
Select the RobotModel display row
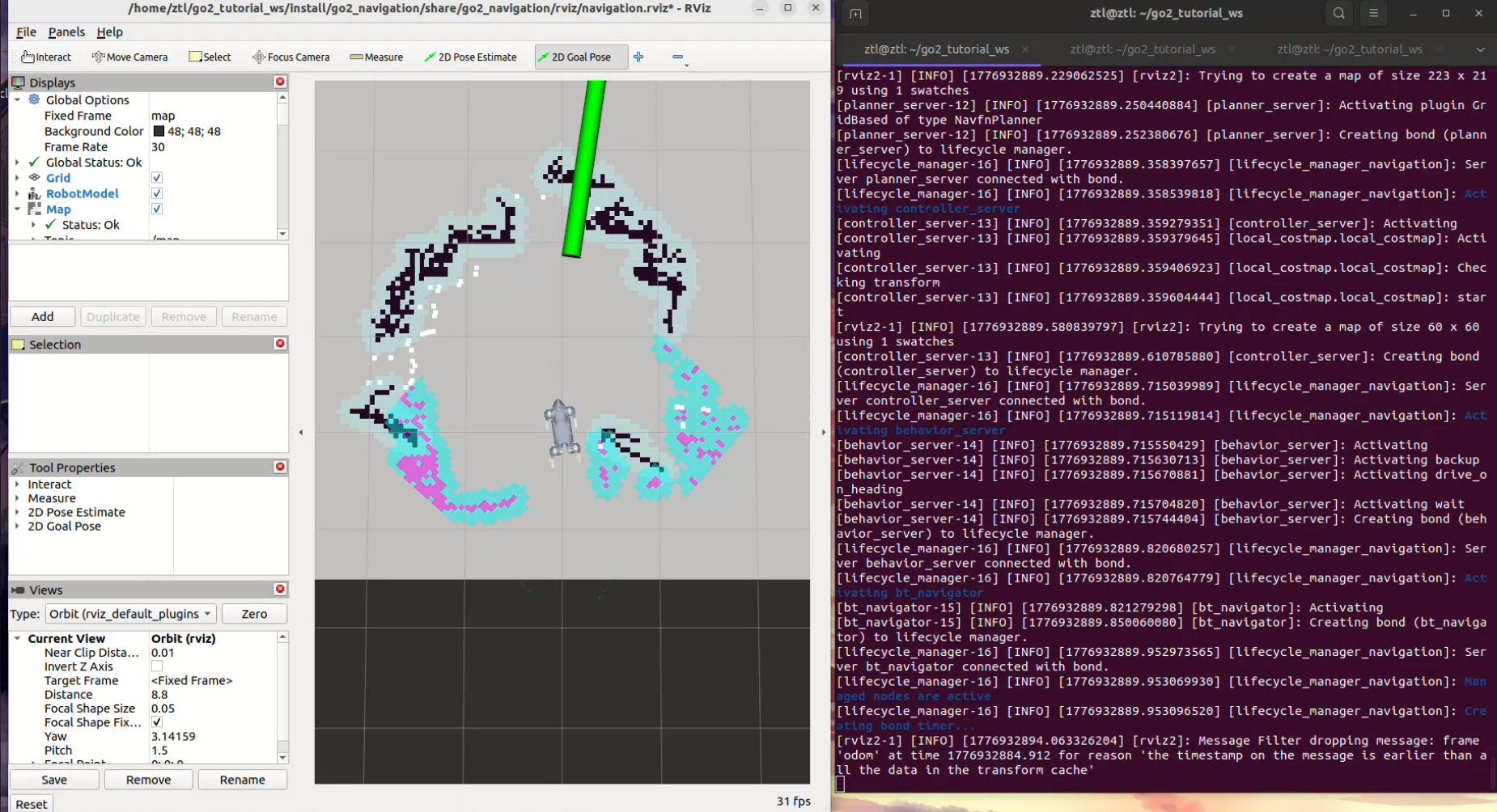(82, 193)
